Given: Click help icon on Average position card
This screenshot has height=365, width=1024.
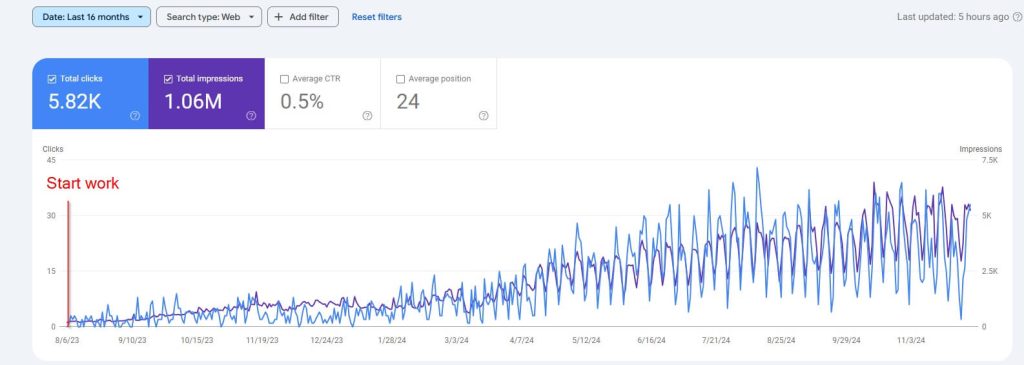Looking at the screenshot, I should 483,116.
